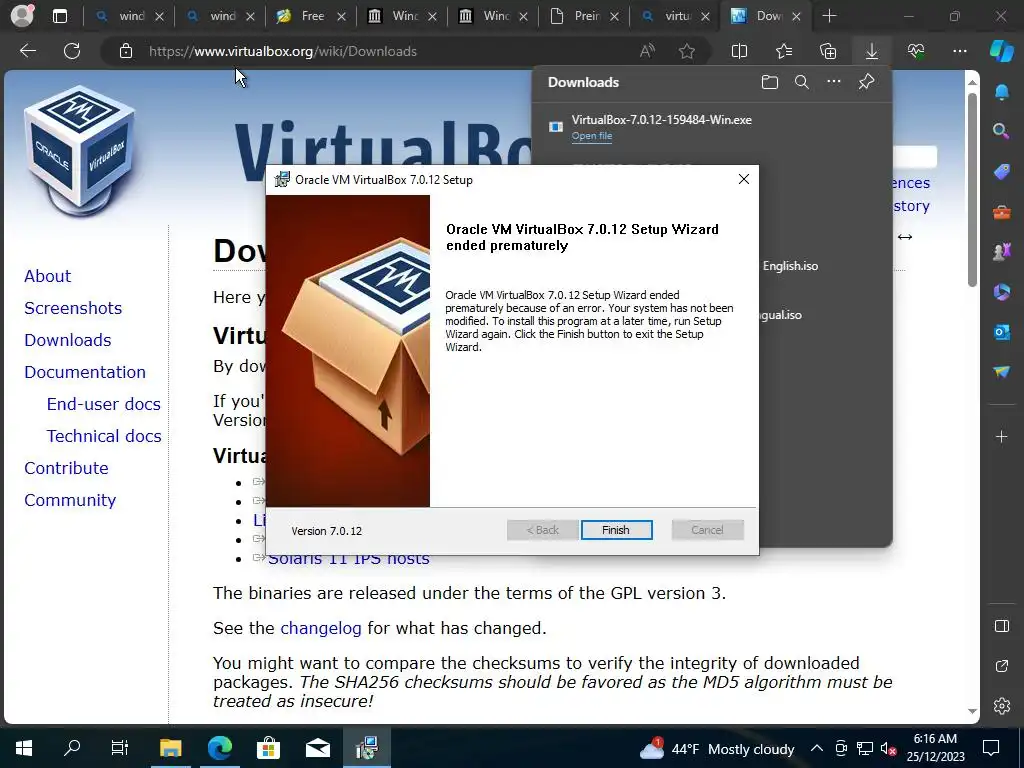
Task: Open the Downloads sidebar link
Action: (67, 340)
